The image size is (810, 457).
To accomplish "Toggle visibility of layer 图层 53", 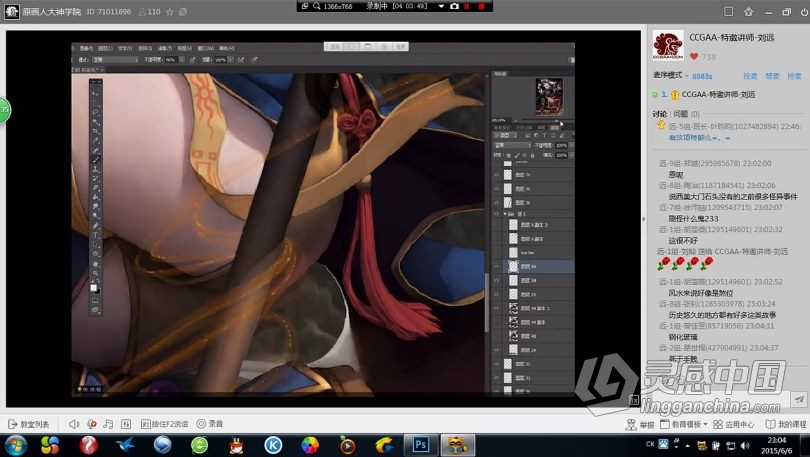I will 496,294.
